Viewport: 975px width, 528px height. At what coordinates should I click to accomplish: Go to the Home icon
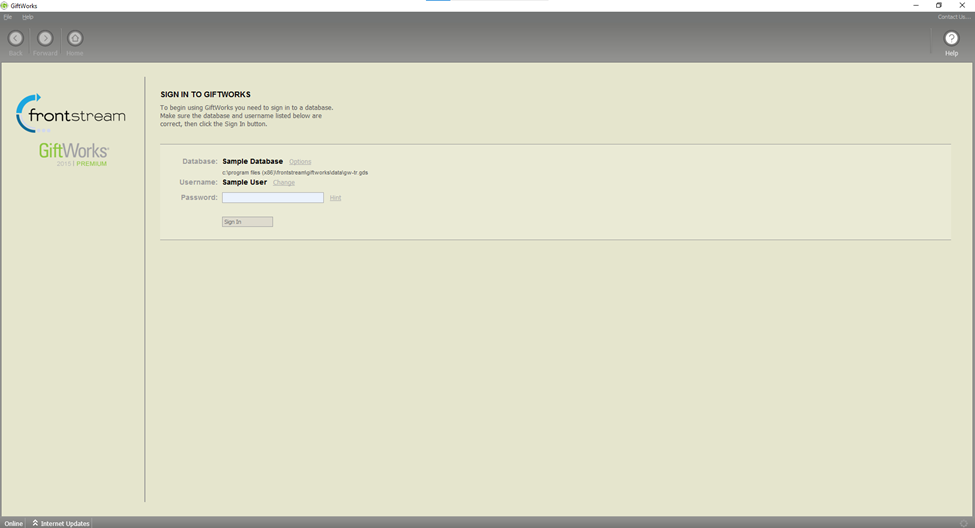tap(75, 39)
